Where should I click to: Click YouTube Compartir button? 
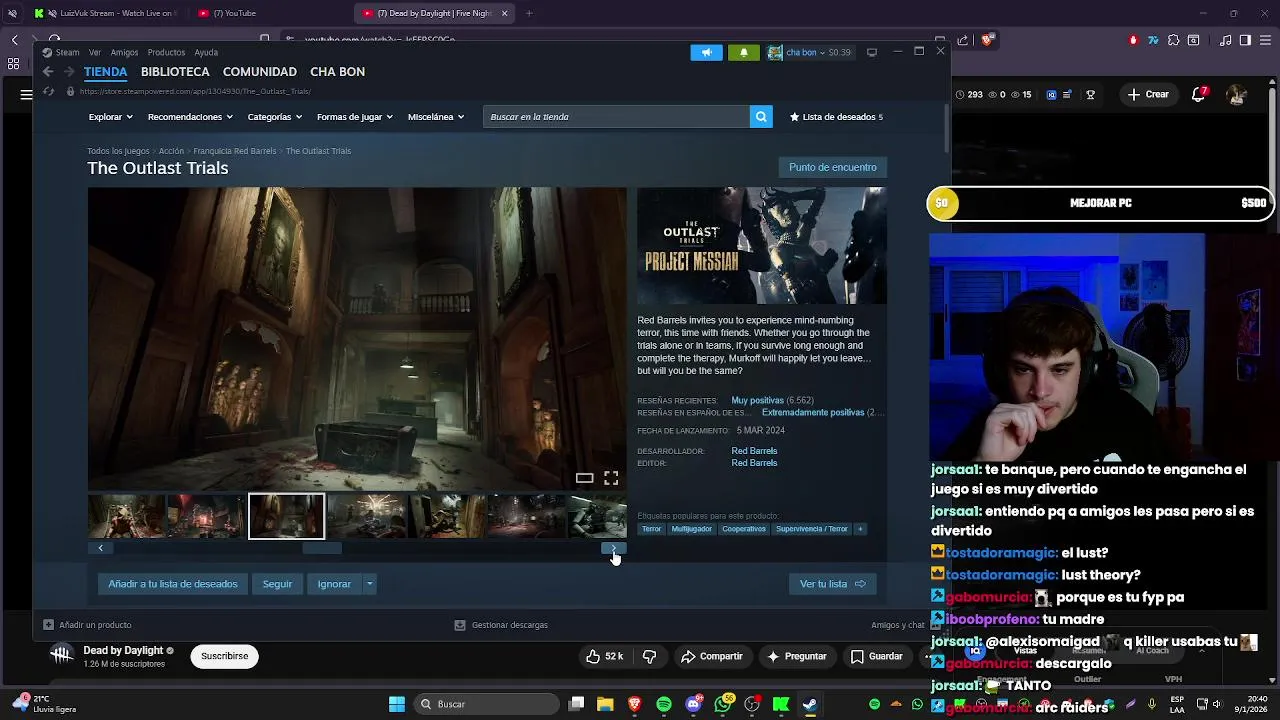(711, 656)
